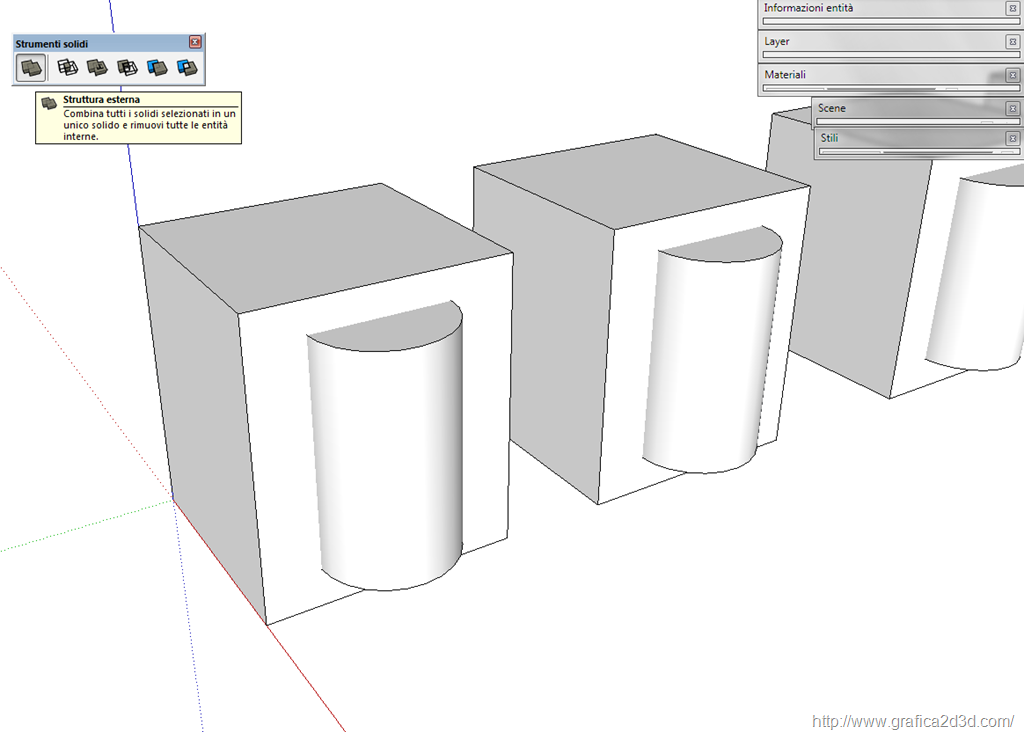1024x732 pixels.
Task: Select the Sottrai solids subtract tool
Action: point(127,68)
